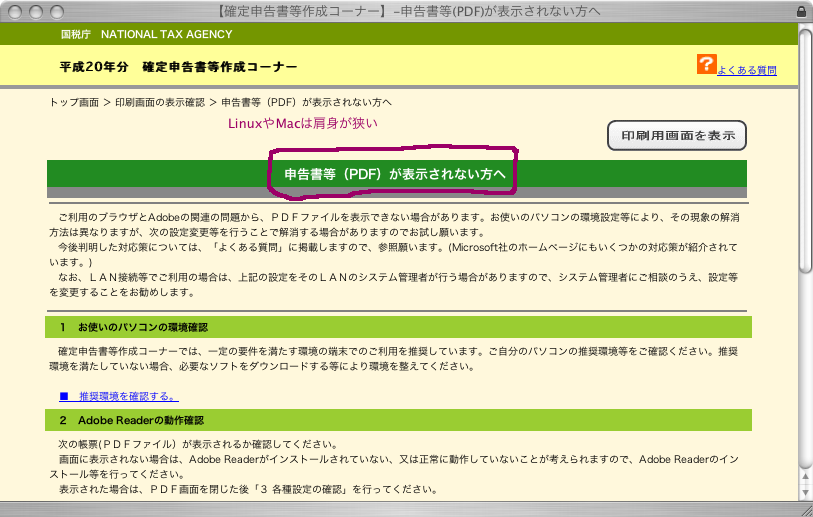Click the green 申告書等（PDF）が表示されない方へ heading banner
This screenshot has height=517, width=813.
point(395,173)
